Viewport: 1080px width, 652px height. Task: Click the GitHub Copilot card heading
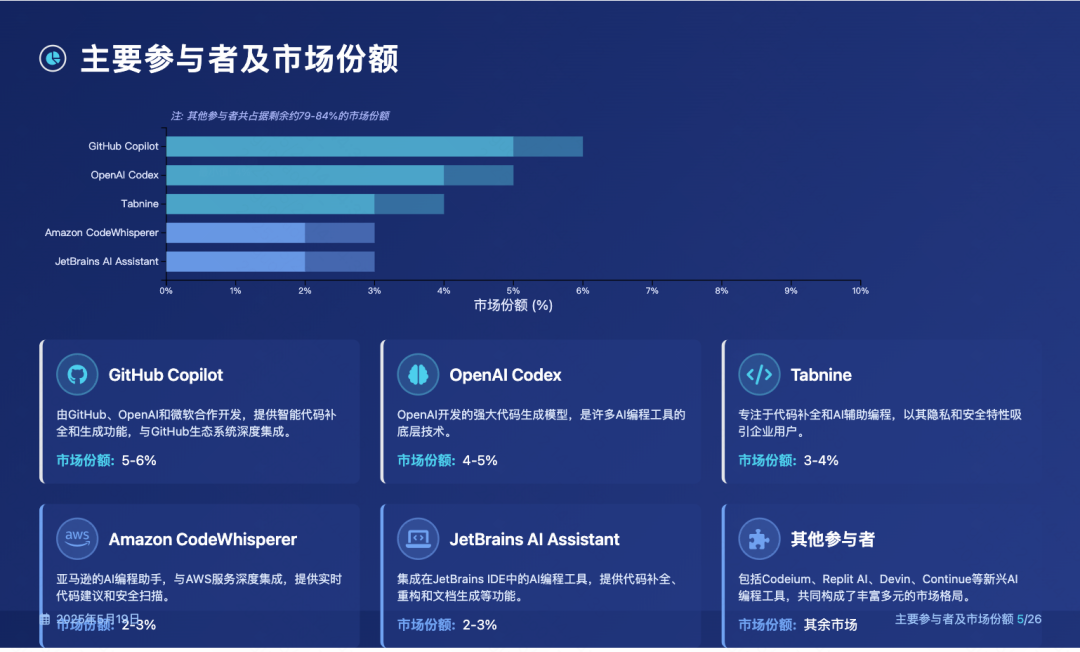[166, 375]
